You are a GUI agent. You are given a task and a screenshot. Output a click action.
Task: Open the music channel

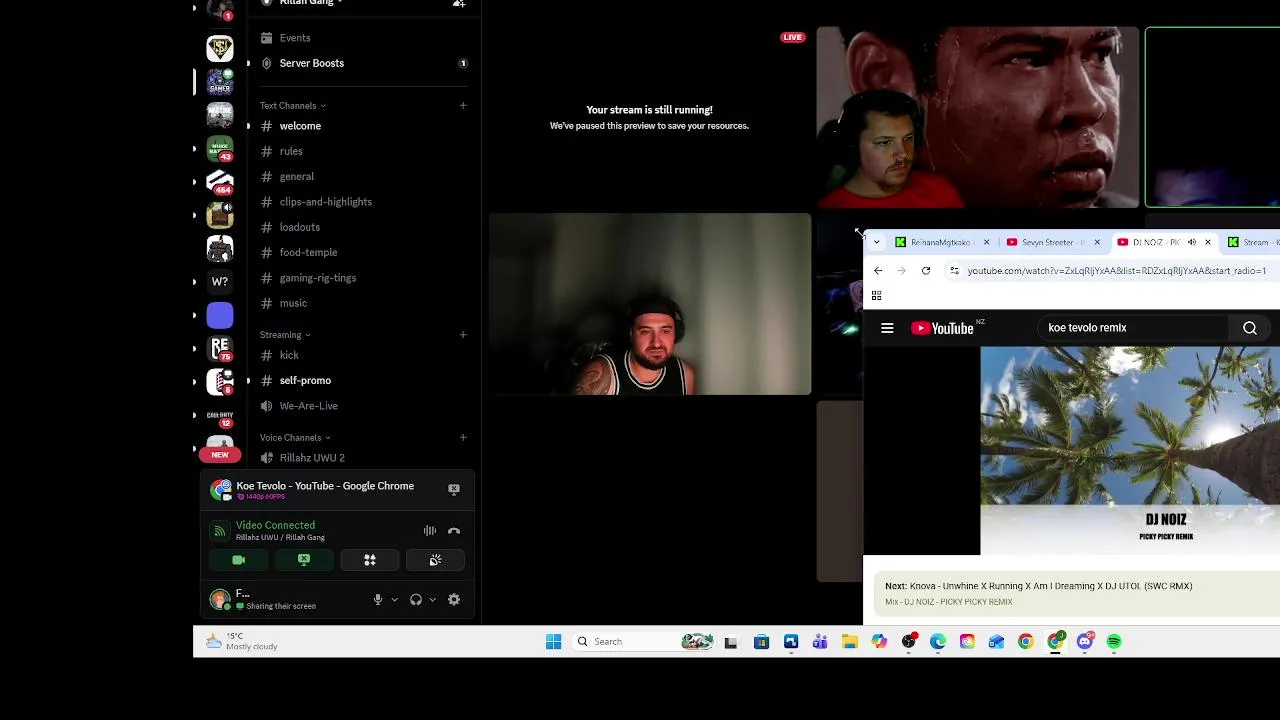coord(293,303)
